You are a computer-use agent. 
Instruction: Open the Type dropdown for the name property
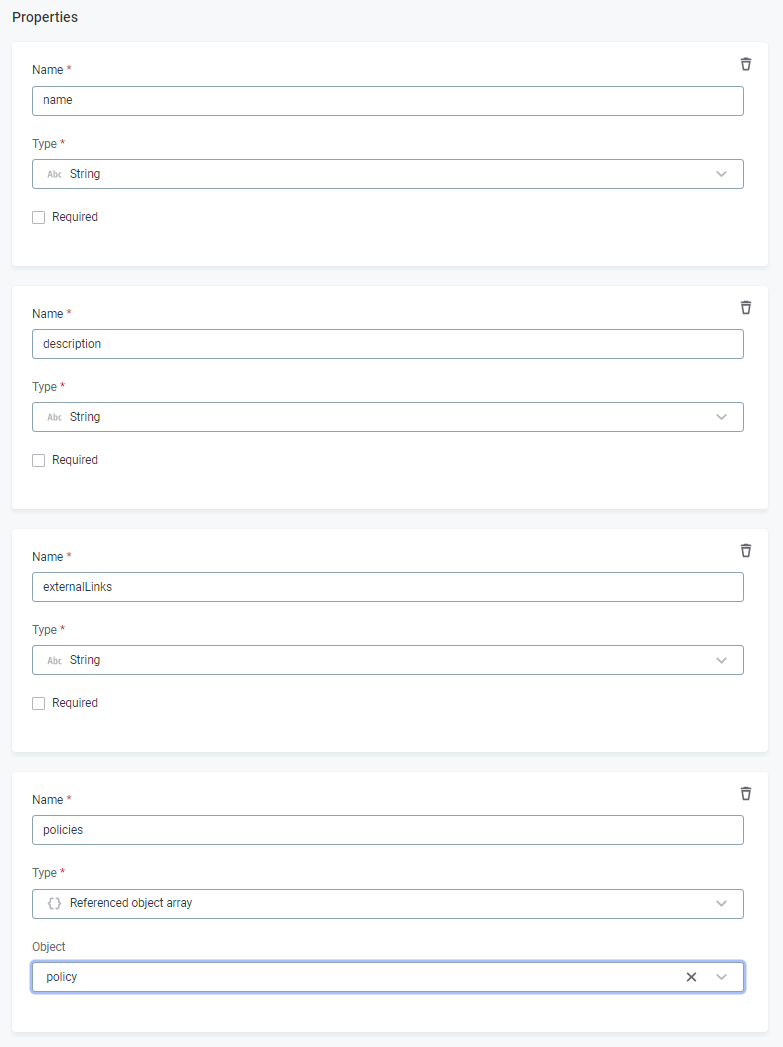click(721, 174)
